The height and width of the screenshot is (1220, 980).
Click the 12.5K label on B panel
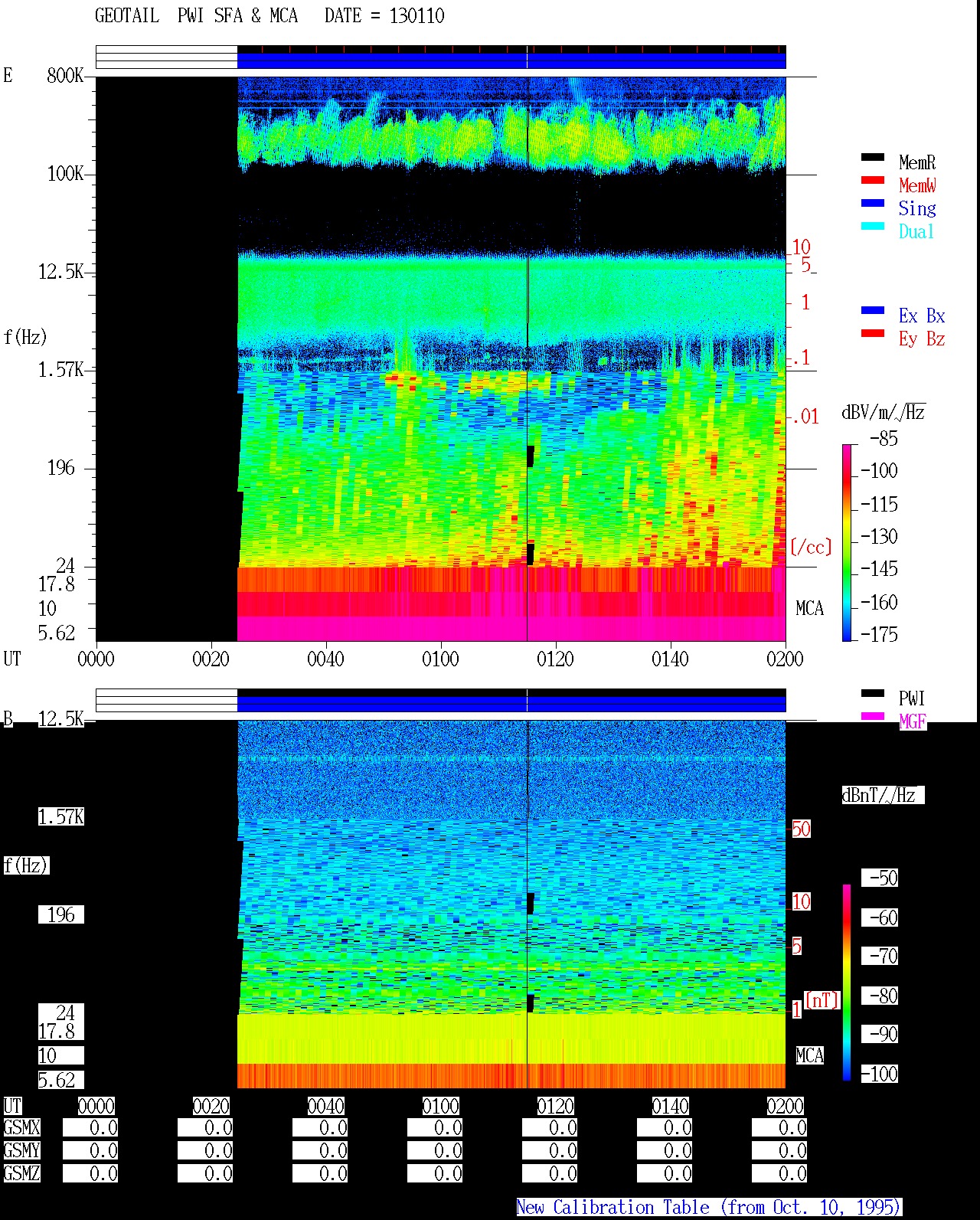click(61, 718)
